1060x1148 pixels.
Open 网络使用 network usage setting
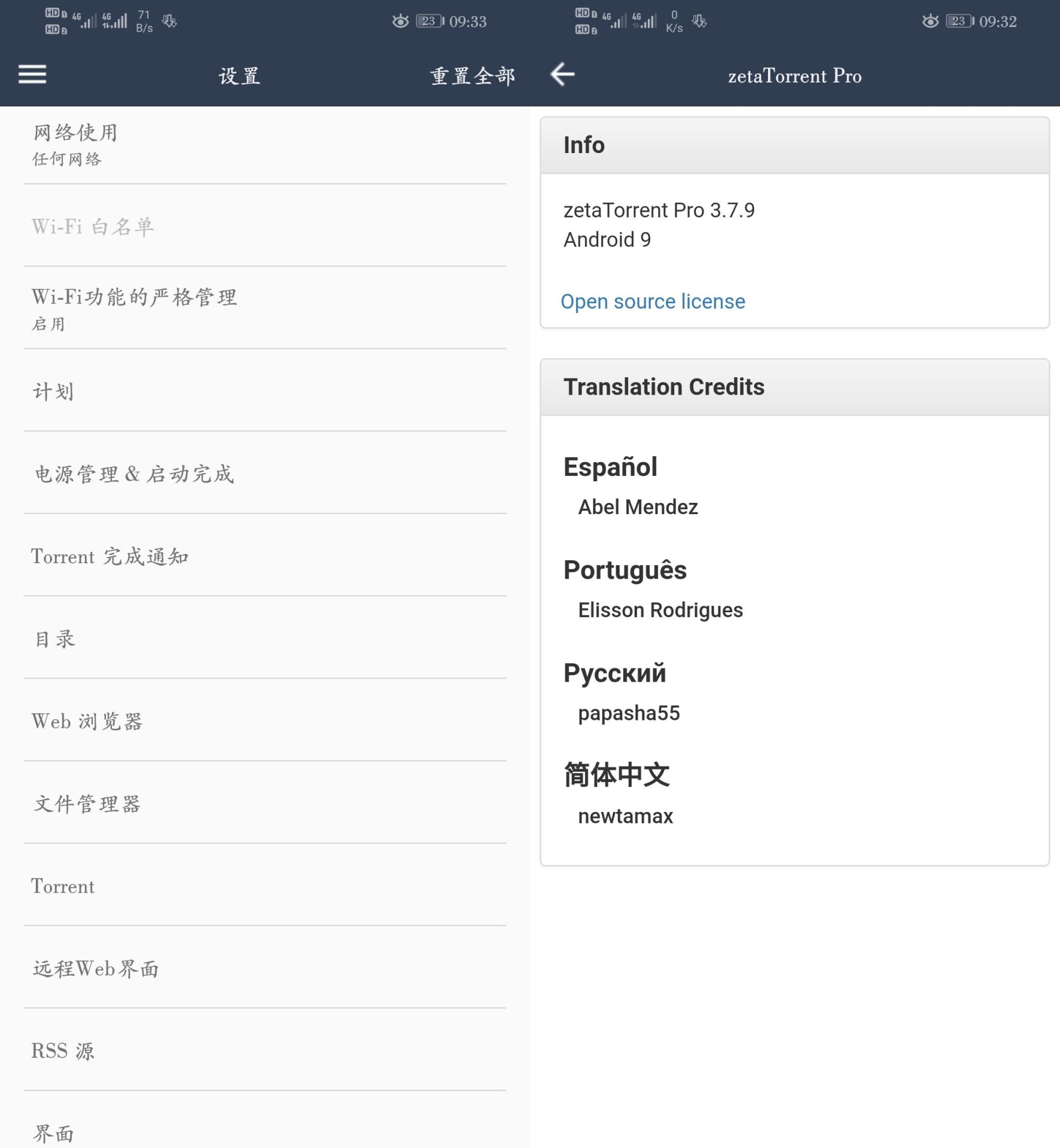coord(264,144)
